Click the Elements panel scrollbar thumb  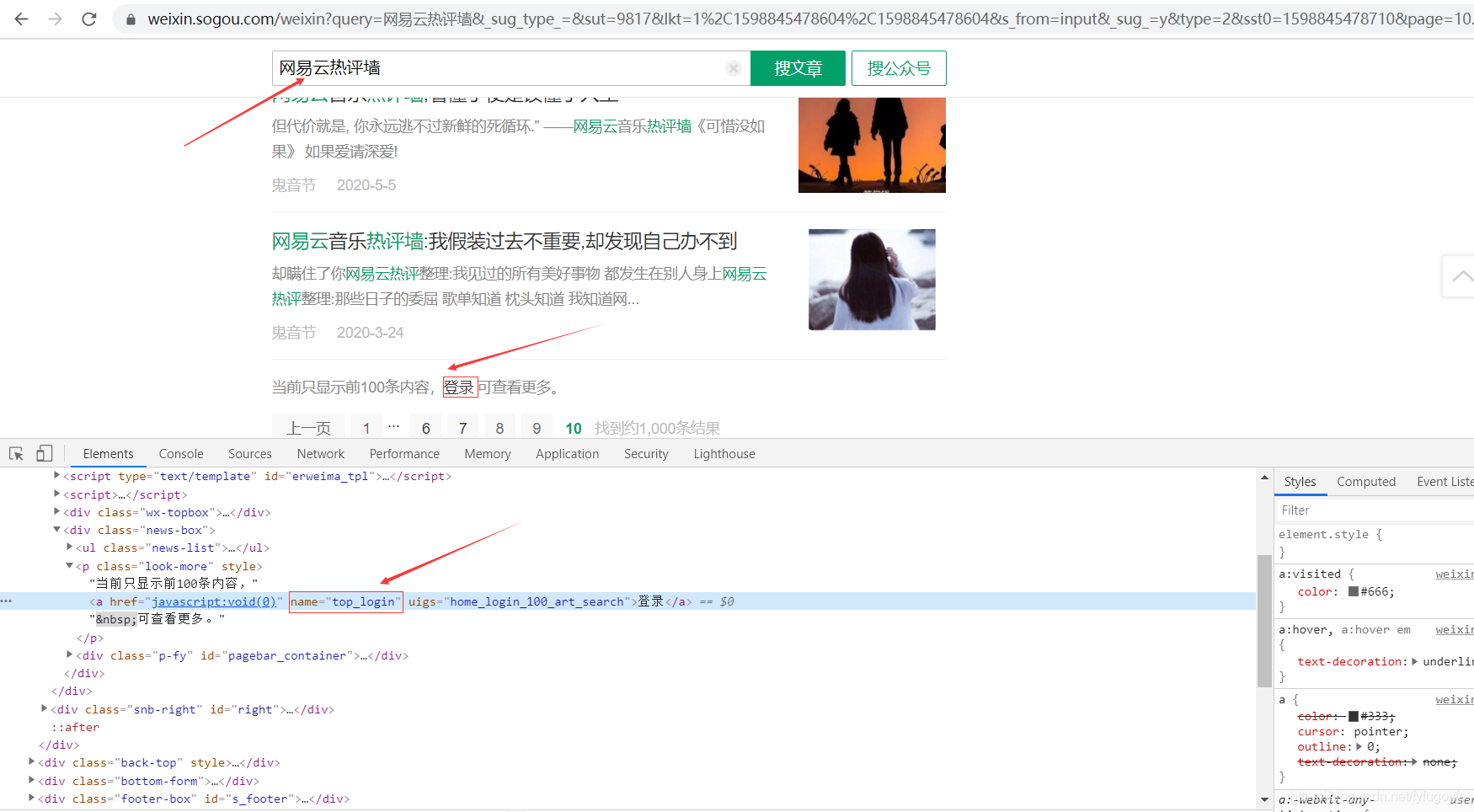click(1264, 621)
